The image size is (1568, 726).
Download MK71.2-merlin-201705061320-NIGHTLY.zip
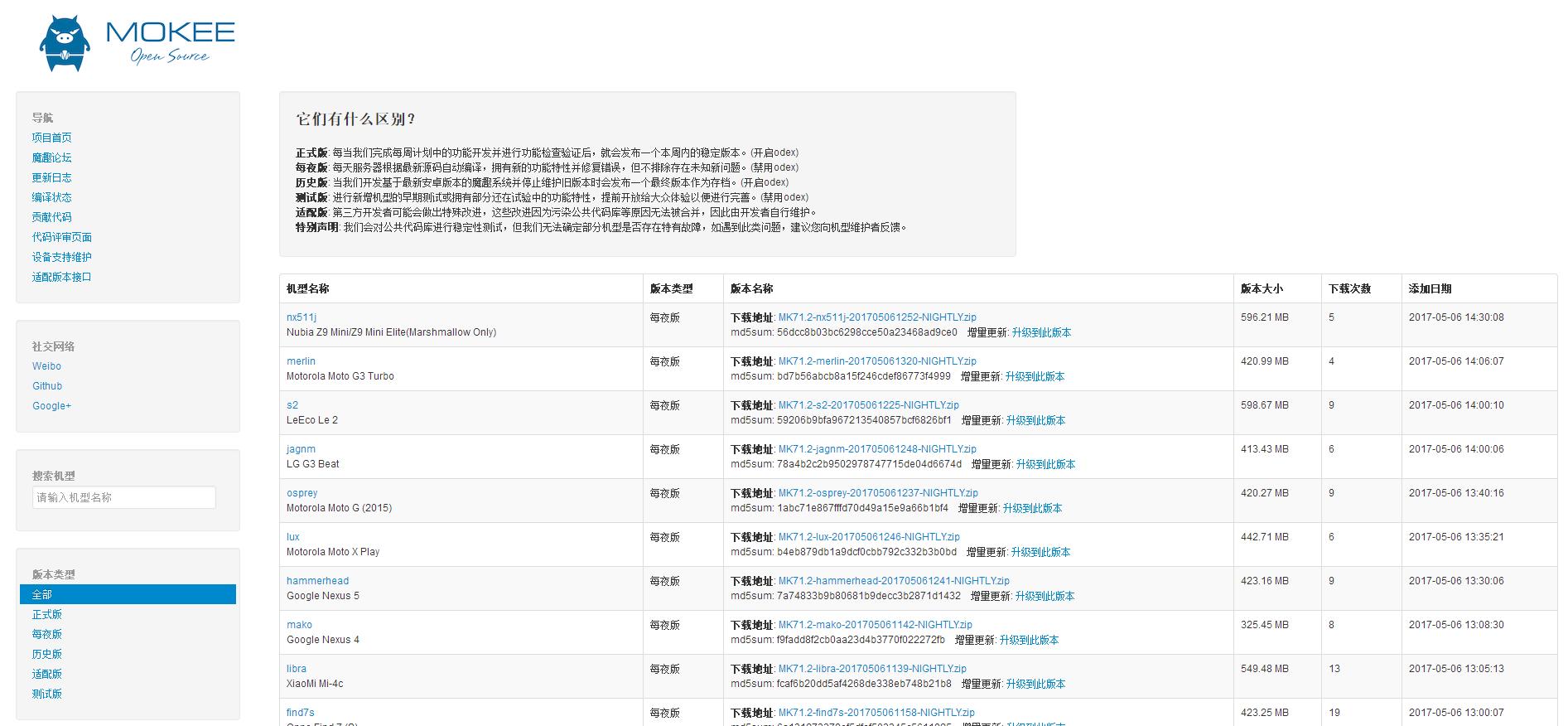[877, 361]
